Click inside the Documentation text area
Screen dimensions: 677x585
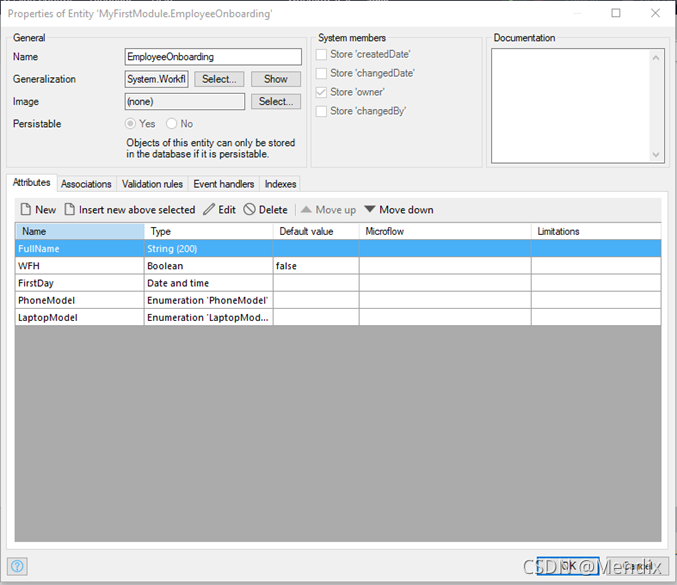click(570, 106)
